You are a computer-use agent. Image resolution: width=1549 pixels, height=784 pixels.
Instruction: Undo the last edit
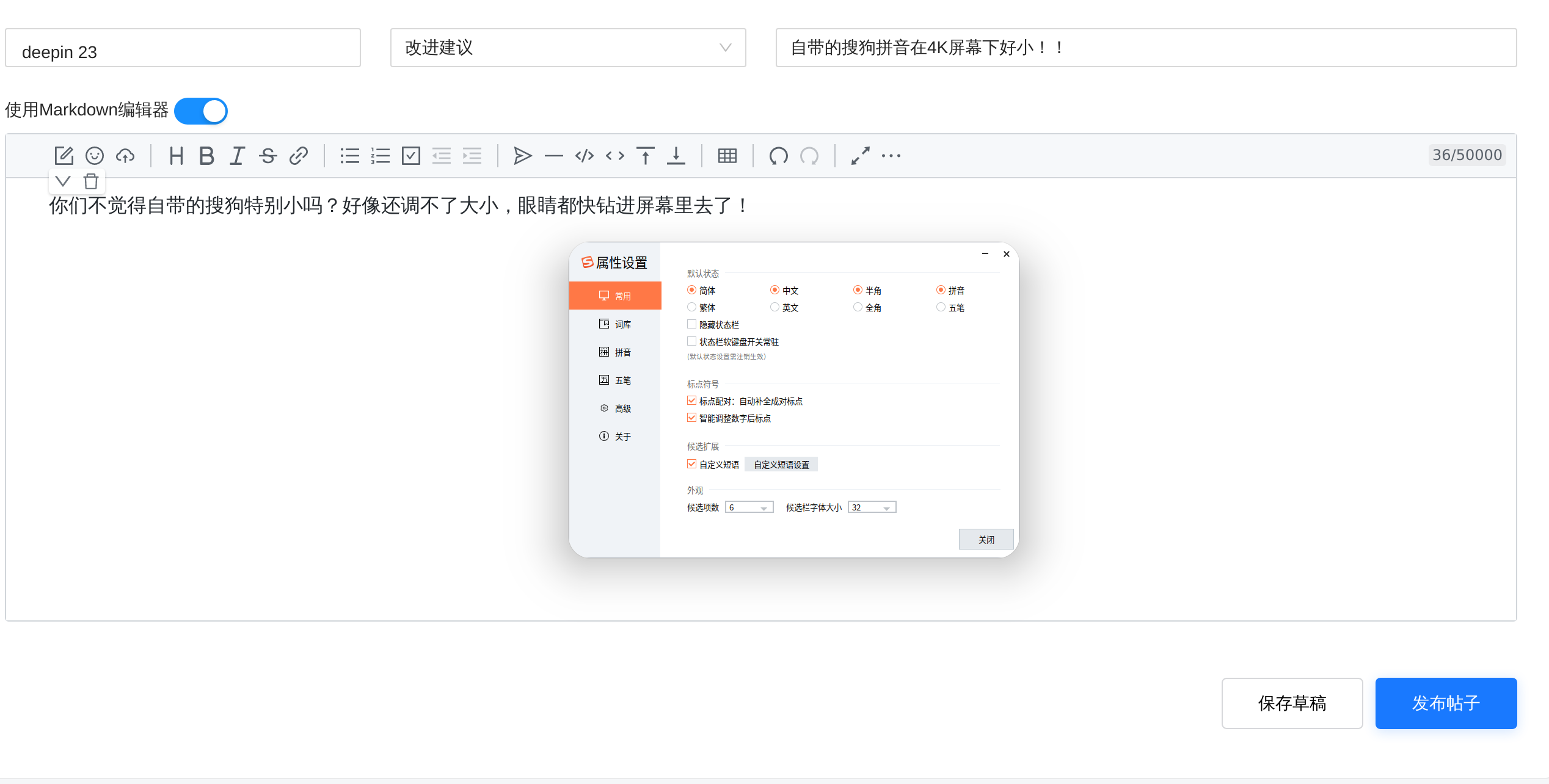pos(779,156)
